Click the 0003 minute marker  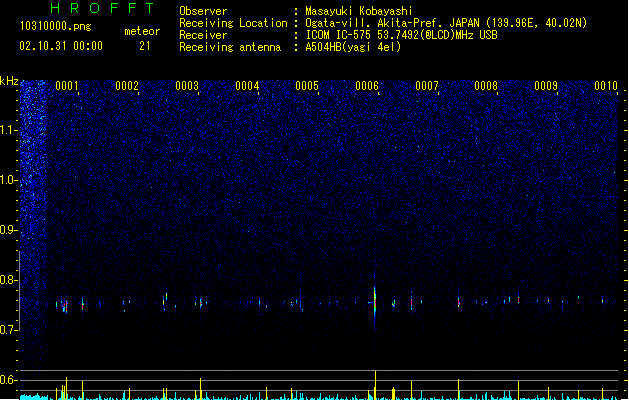[187, 86]
